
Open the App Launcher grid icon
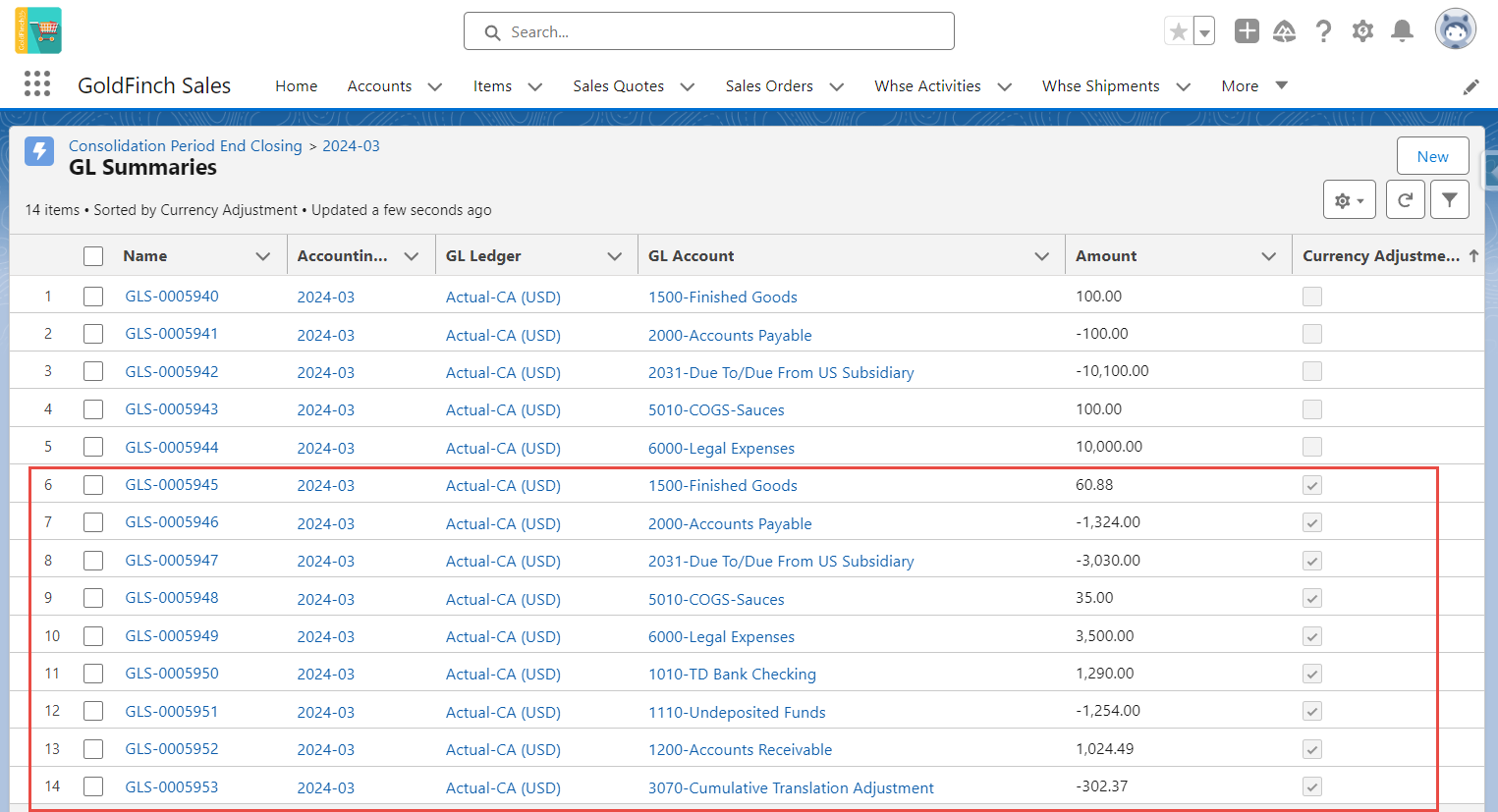(37, 83)
